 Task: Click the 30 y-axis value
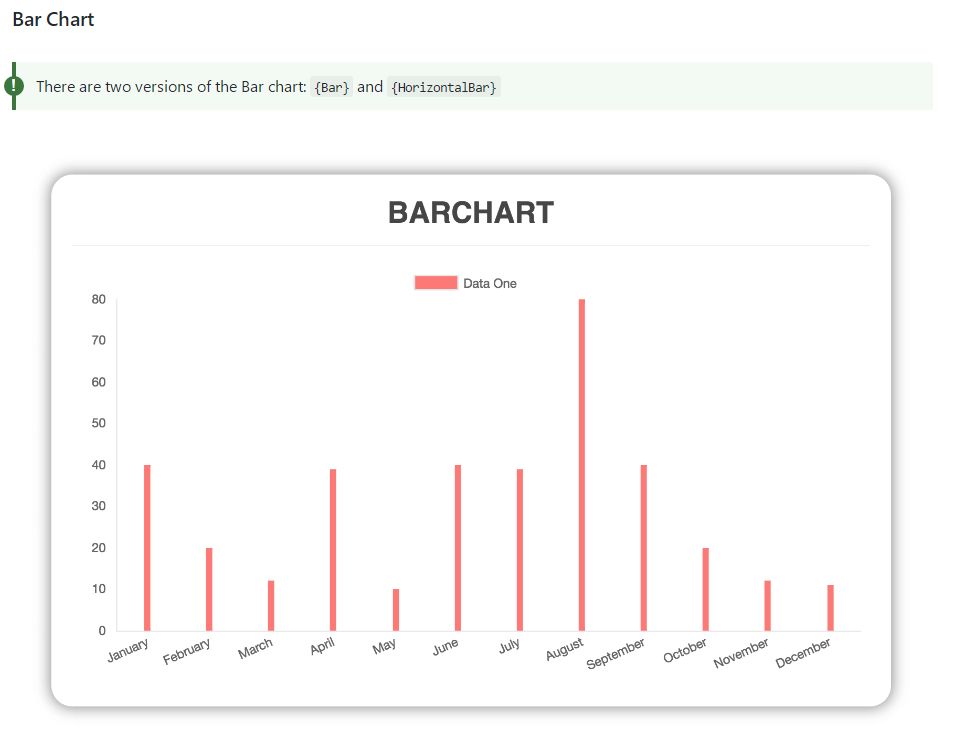coord(99,506)
